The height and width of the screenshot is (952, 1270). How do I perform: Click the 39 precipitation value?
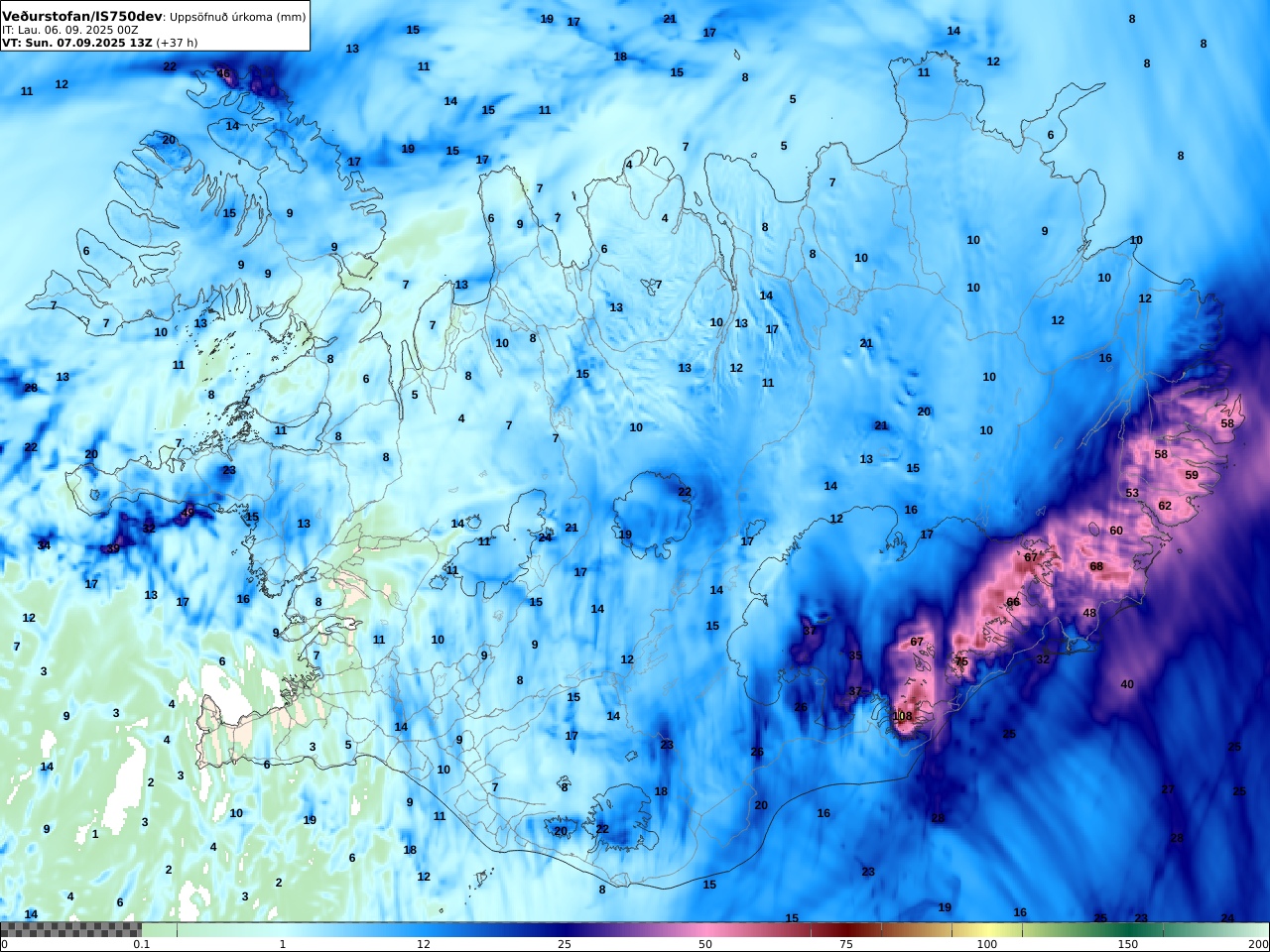(113, 549)
